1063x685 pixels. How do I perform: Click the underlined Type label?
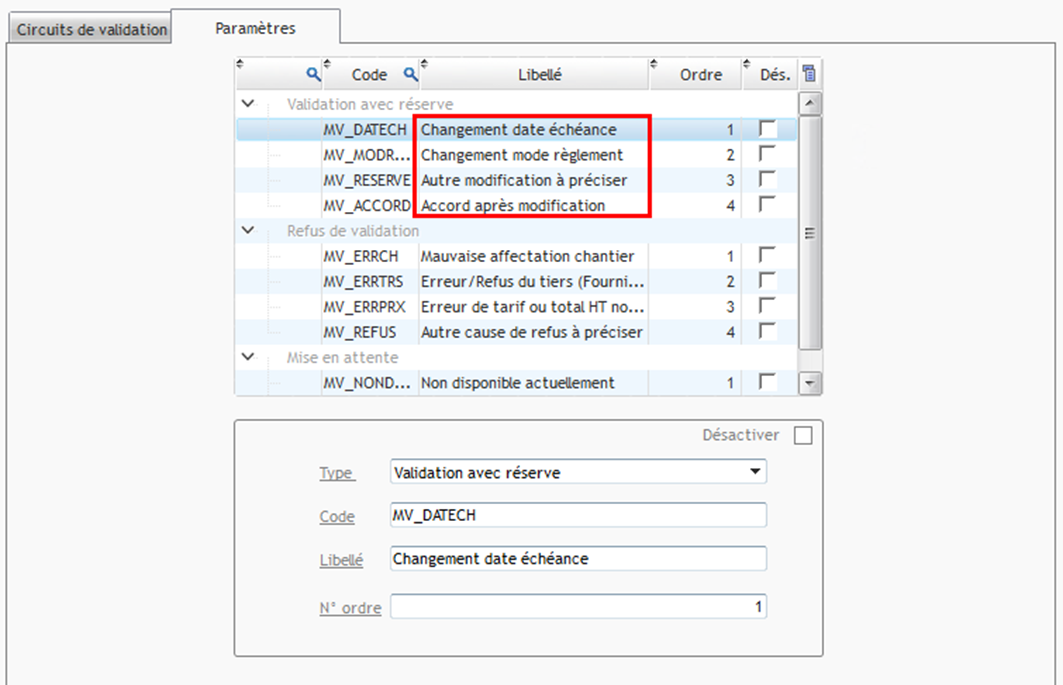[337, 472]
